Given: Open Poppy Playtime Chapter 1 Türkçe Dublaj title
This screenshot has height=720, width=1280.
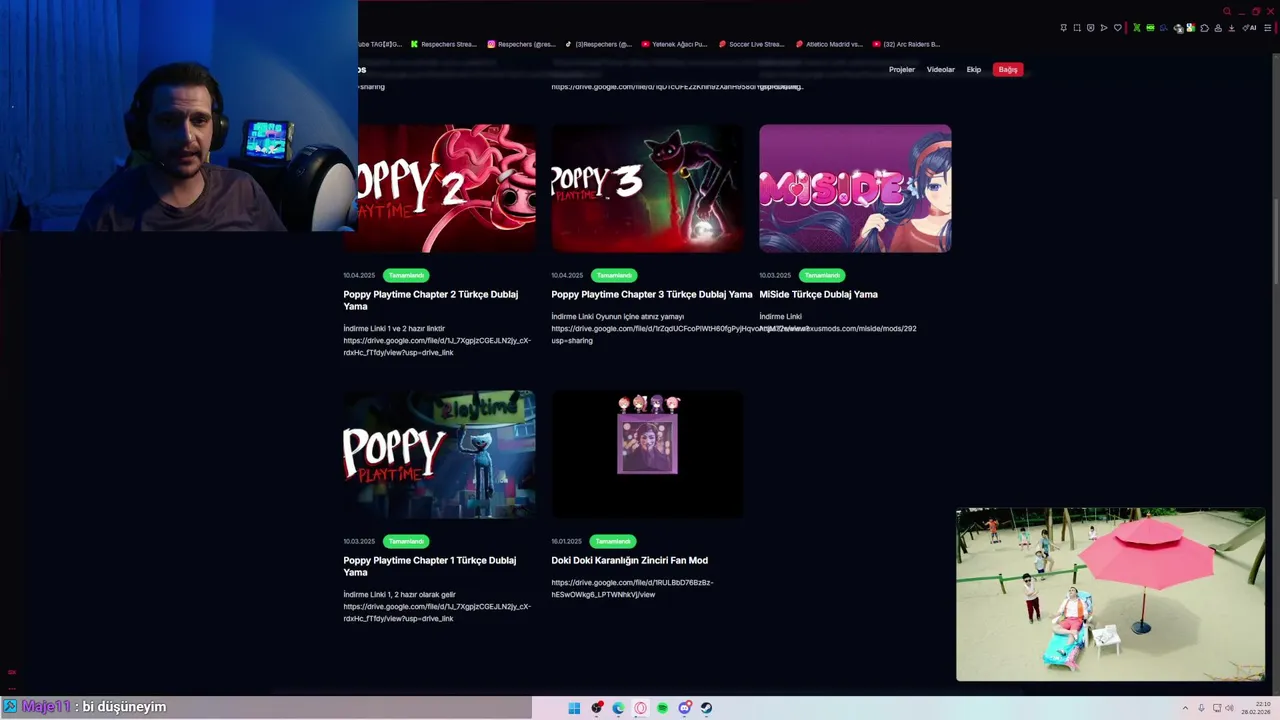Looking at the screenshot, I should pos(430,566).
